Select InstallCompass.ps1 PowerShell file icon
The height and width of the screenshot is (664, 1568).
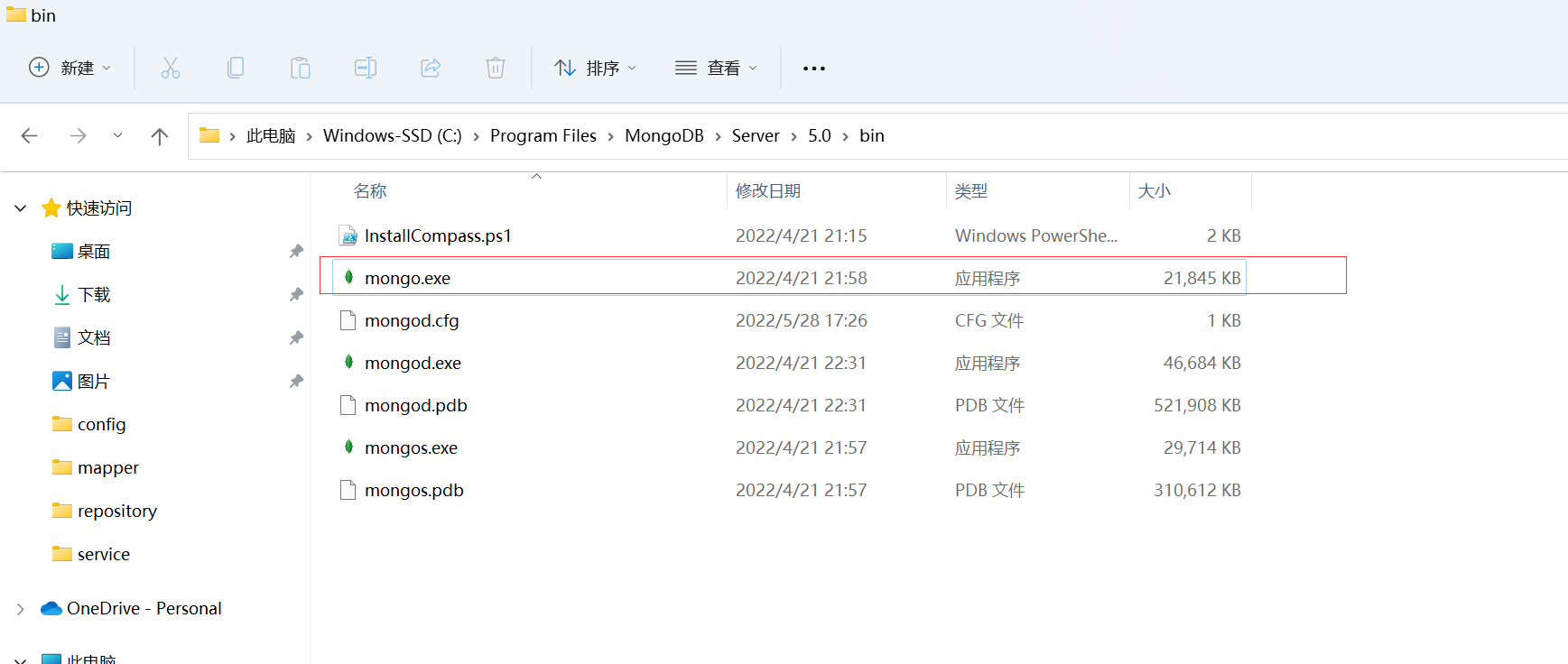pyautogui.click(x=348, y=235)
